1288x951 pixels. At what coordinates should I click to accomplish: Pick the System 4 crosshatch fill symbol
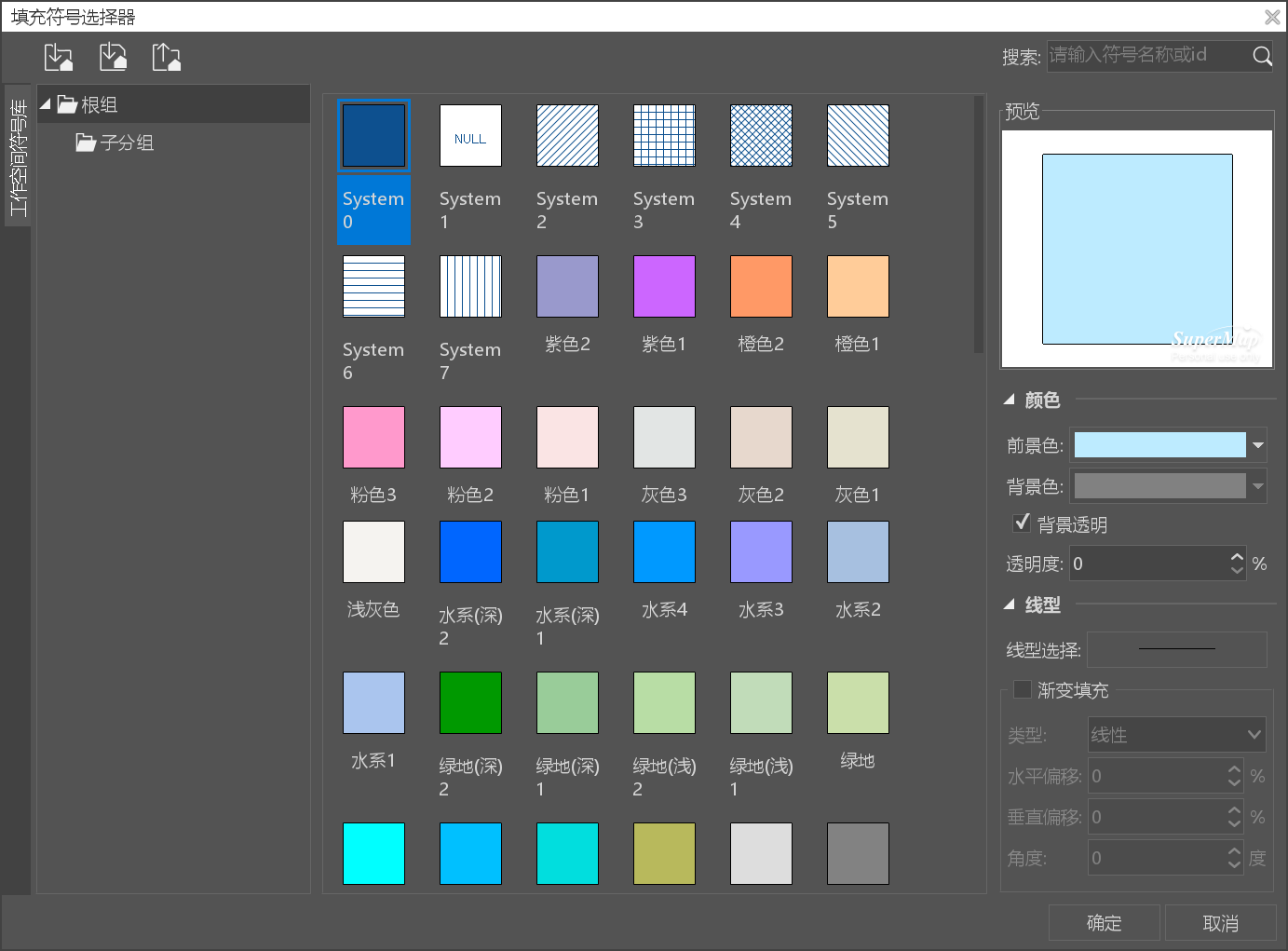[x=761, y=136]
